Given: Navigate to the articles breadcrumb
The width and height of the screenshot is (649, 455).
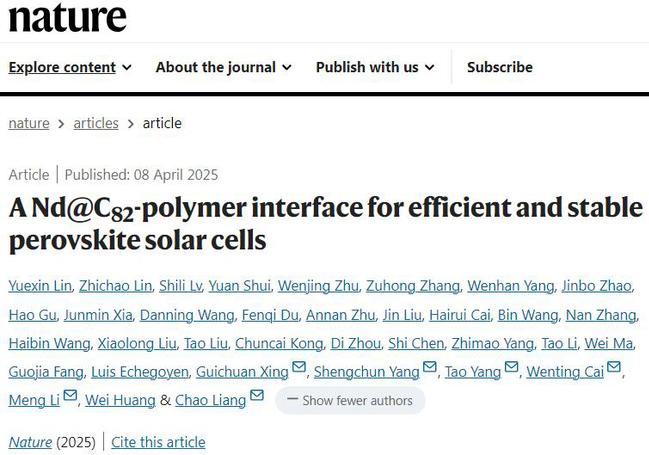Looking at the screenshot, I should (96, 123).
